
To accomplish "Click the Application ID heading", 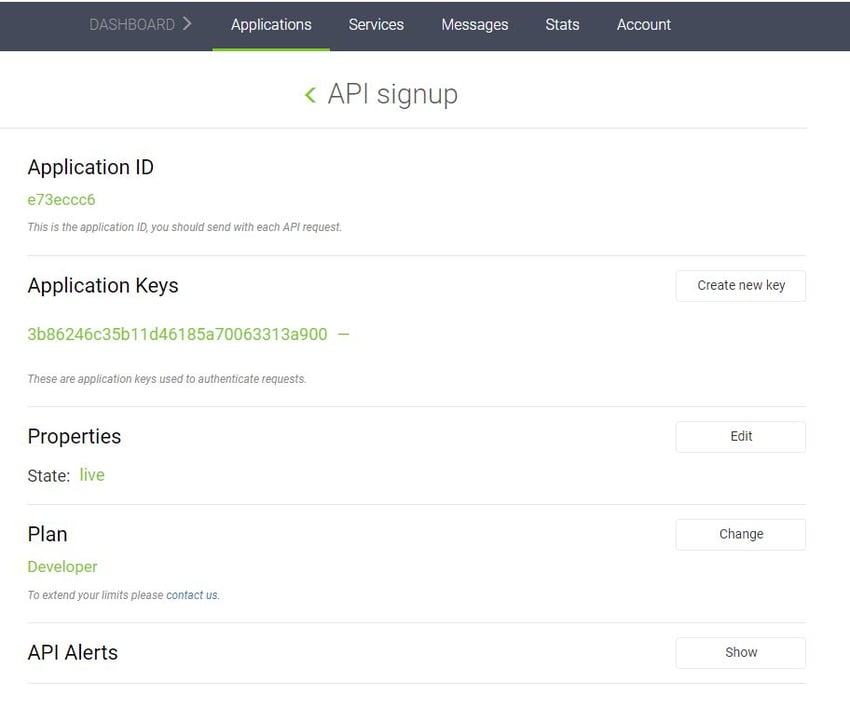I will [91, 167].
